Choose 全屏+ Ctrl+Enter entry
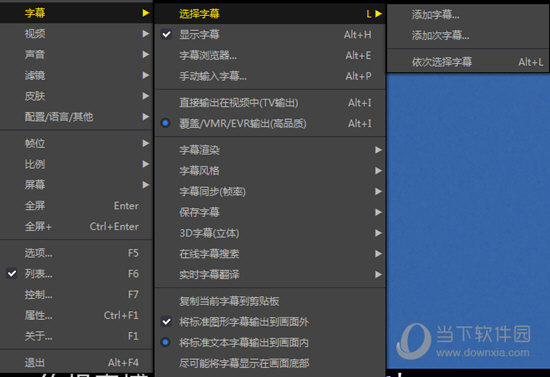 pyautogui.click(x=76, y=226)
